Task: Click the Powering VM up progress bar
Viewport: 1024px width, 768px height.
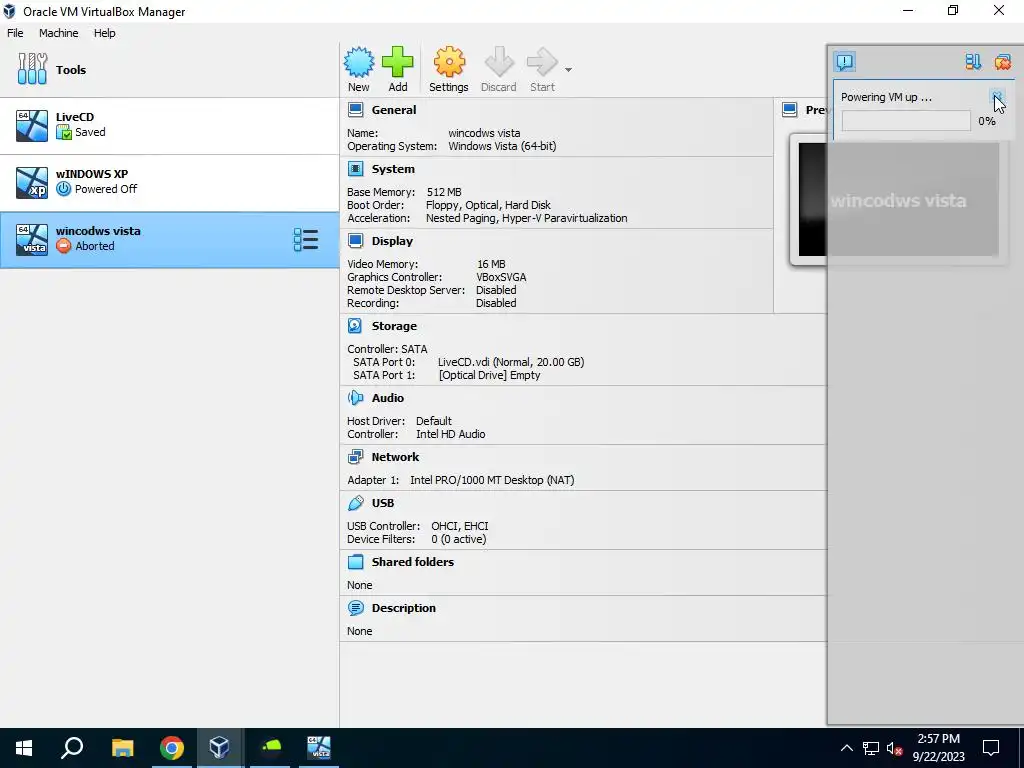Action: [x=906, y=121]
